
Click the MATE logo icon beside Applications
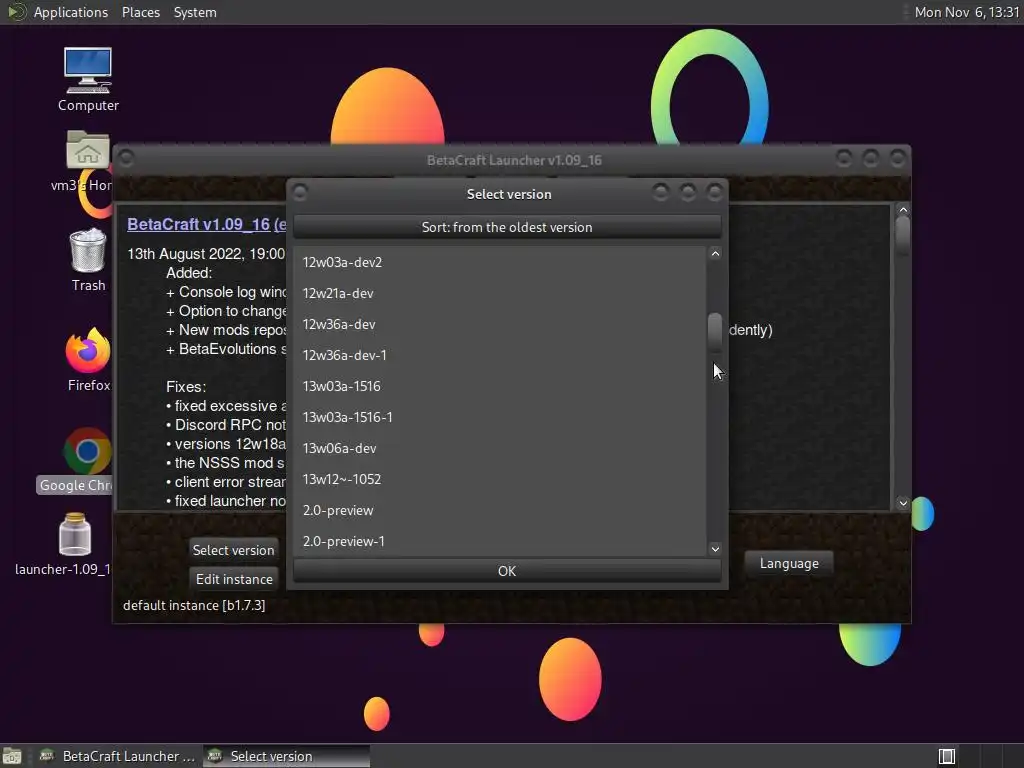pos(17,12)
